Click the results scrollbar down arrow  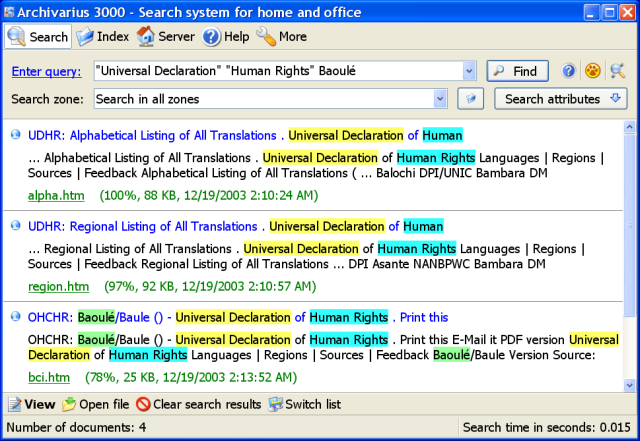coord(629,385)
